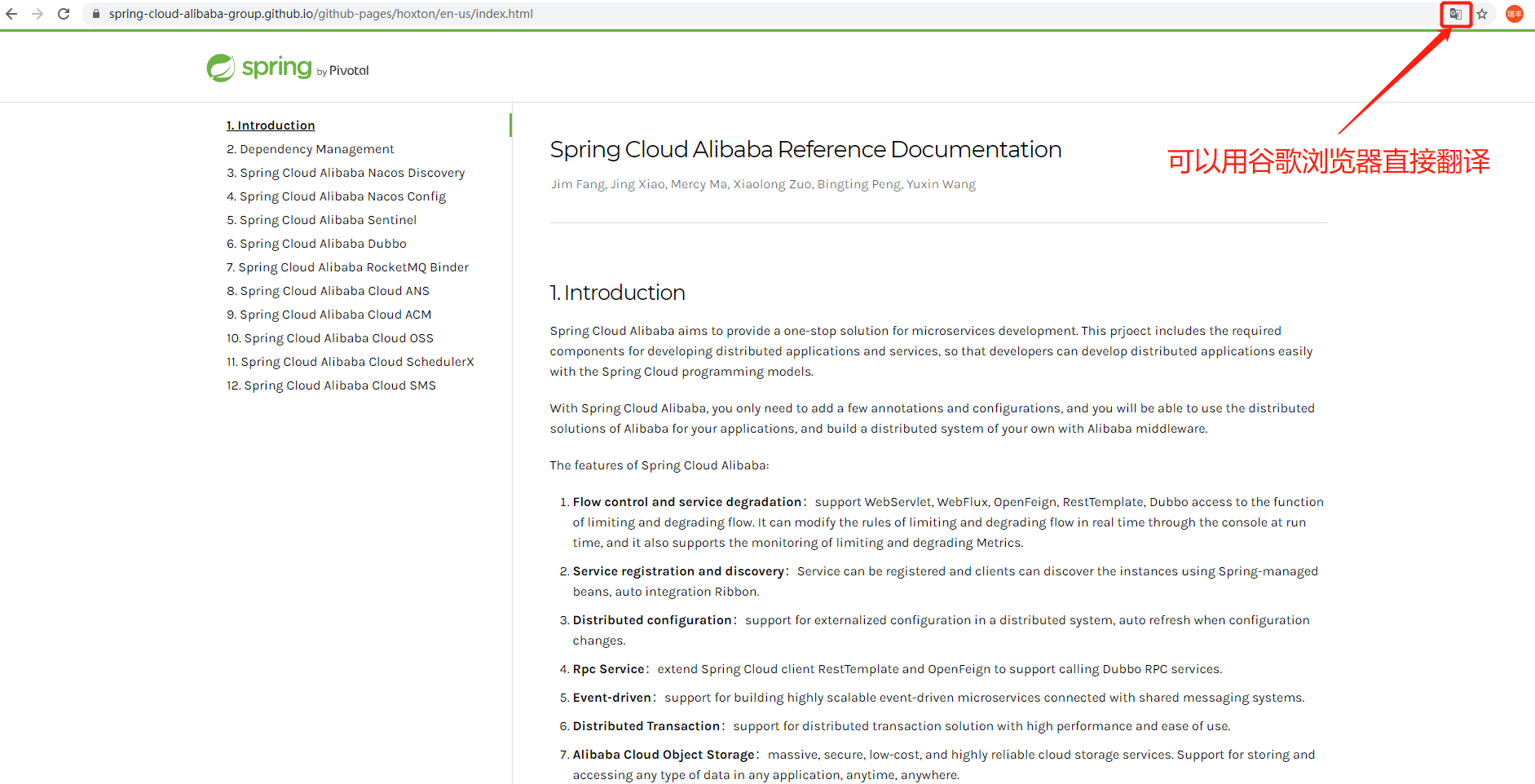
Task: Open the Chrome profile avatar
Action: pos(1515,14)
